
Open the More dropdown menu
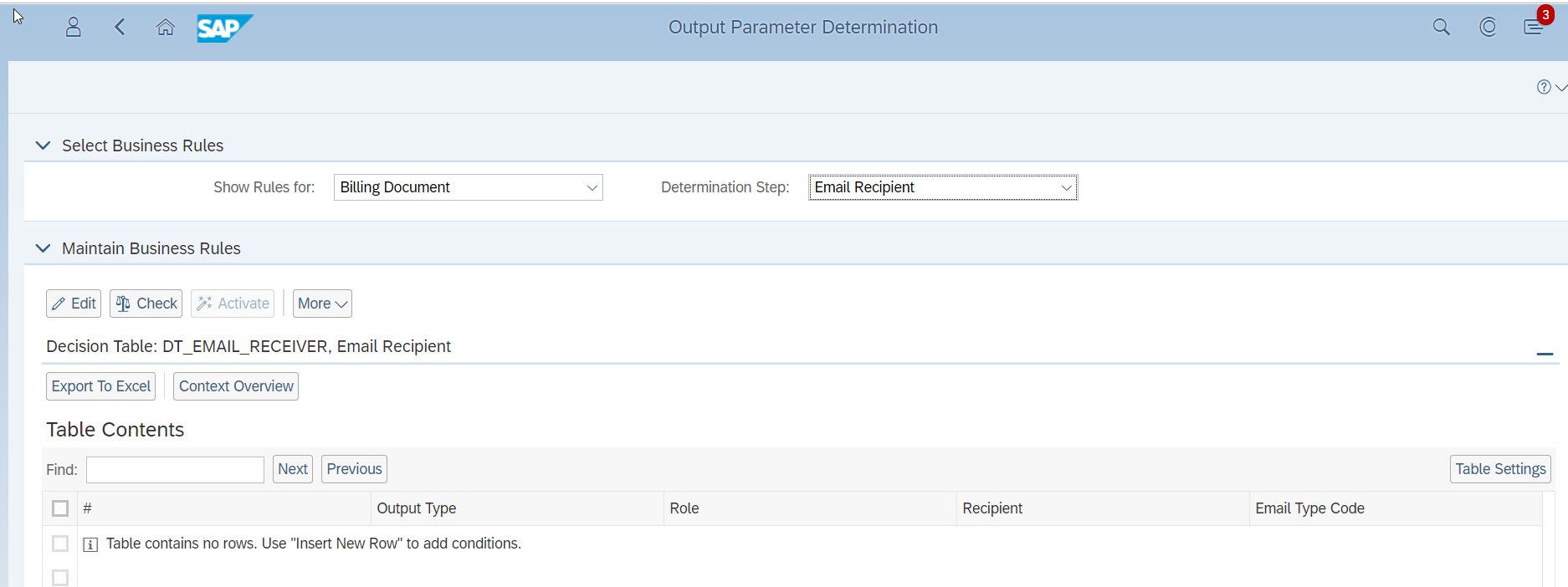(x=322, y=304)
